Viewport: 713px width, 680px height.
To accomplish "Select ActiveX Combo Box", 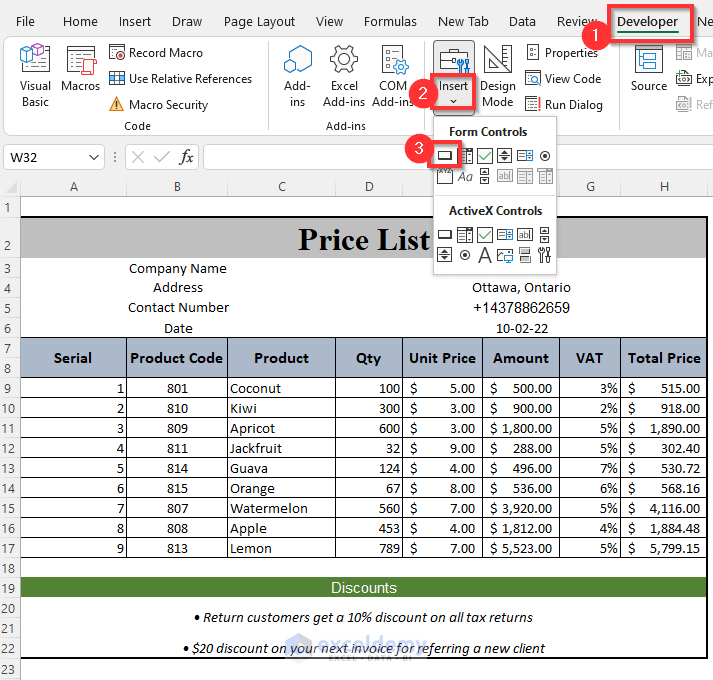I will [x=465, y=235].
